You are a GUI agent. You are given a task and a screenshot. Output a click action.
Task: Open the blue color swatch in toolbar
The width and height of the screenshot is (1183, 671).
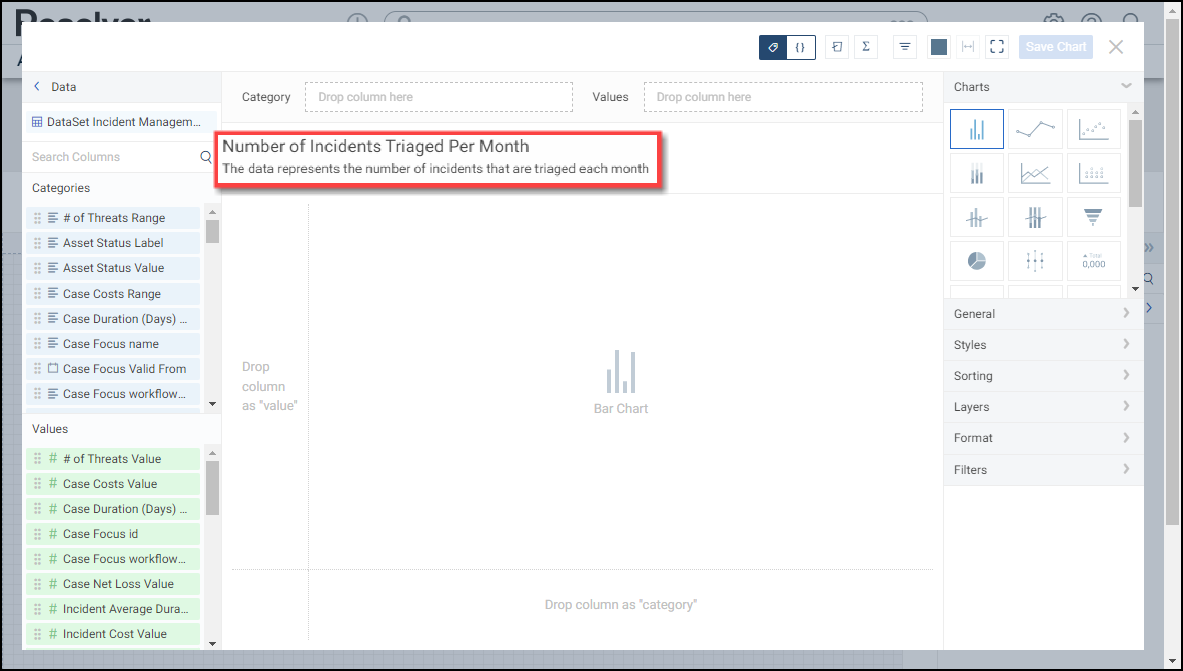click(x=938, y=47)
